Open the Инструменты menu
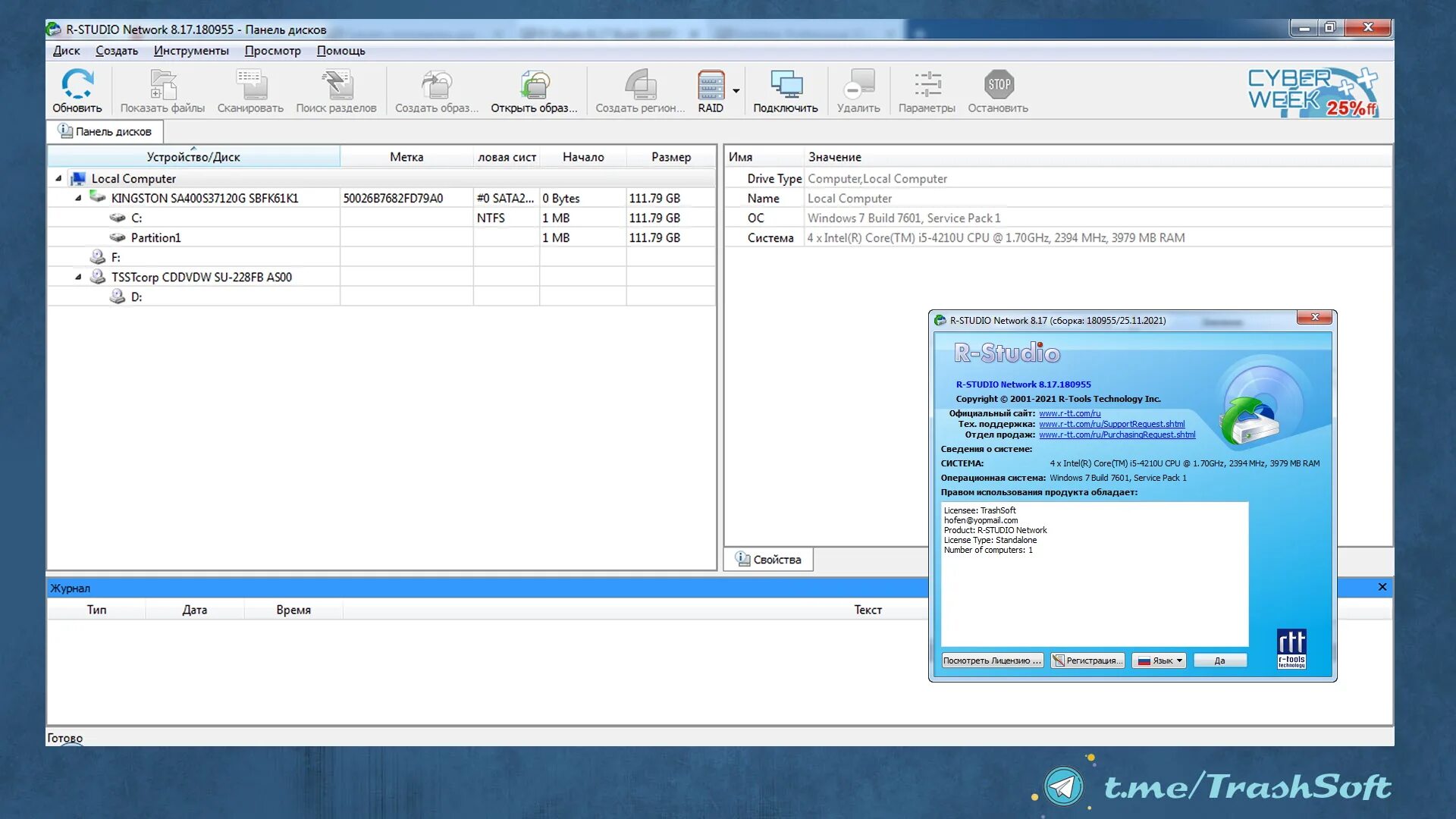The width and height of the screenshot is (1456, 819). click(191, 51)
